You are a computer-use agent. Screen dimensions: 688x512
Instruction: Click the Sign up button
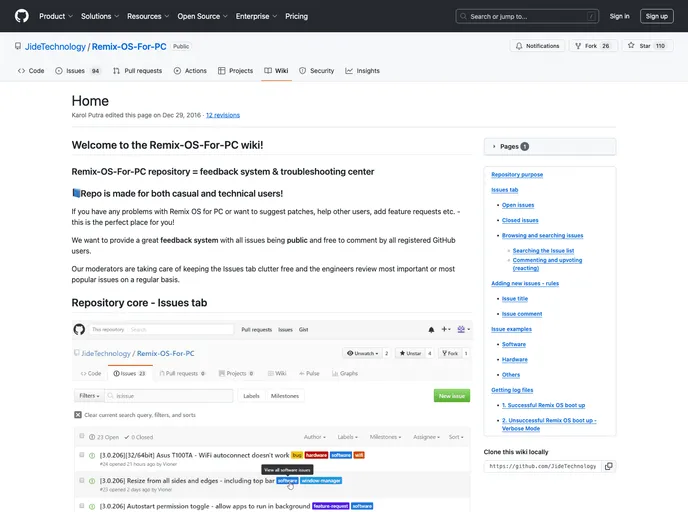pyautogui.click(x=656, y=16)
